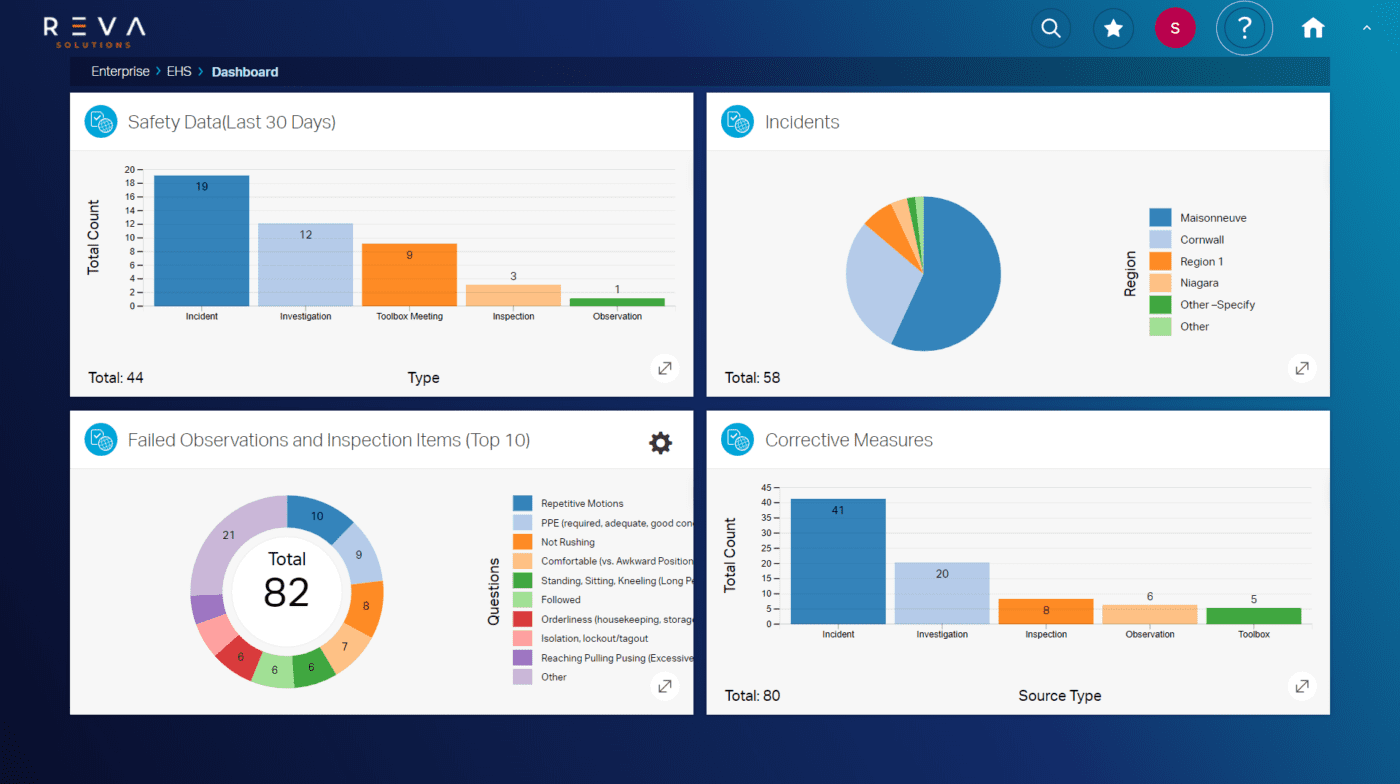
Task: Expand the Safety Data chart to fullscreen
Action: (665, 368)
